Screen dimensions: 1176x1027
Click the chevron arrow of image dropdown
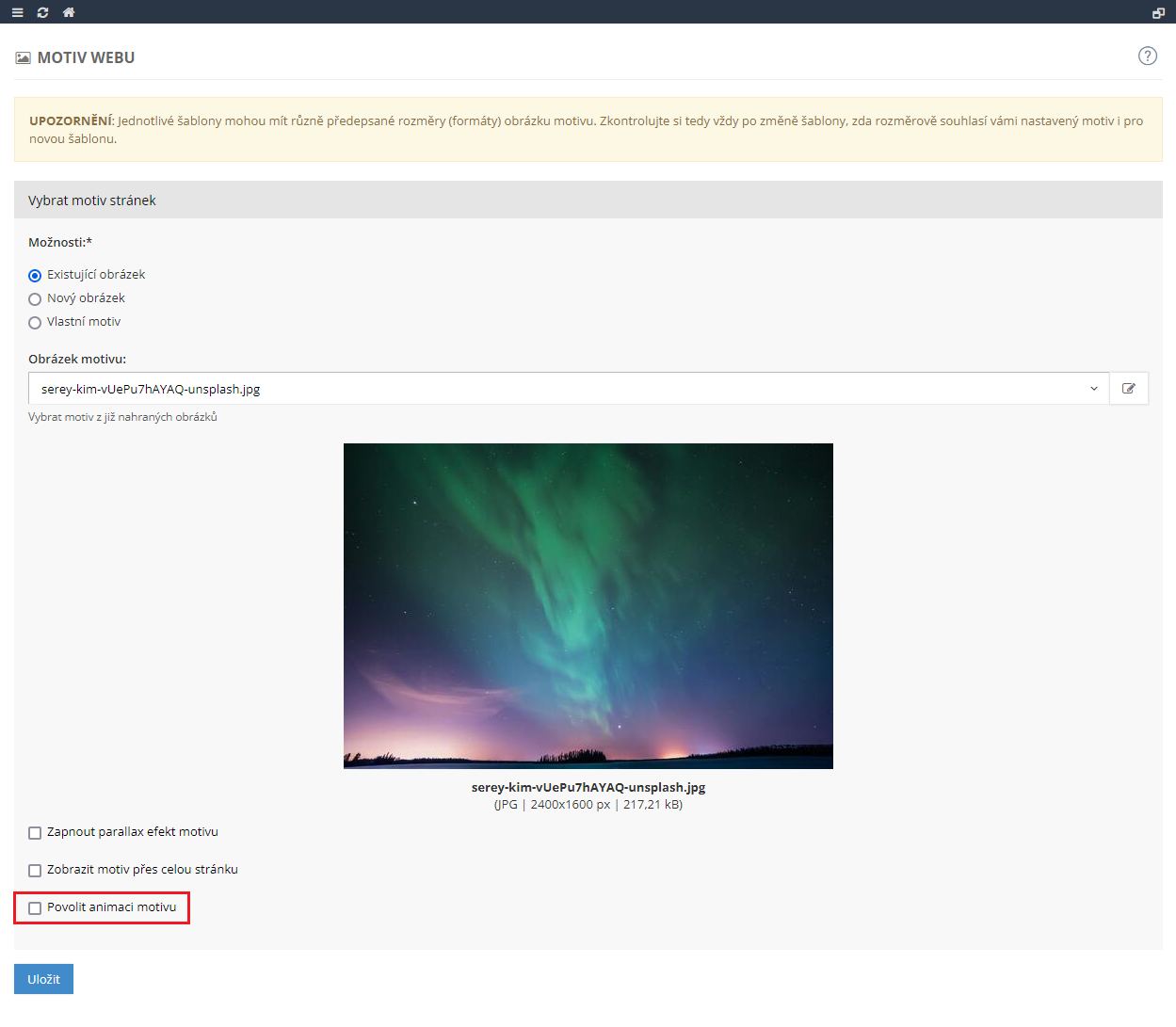pyautogui.click(x=1093, y=389)
